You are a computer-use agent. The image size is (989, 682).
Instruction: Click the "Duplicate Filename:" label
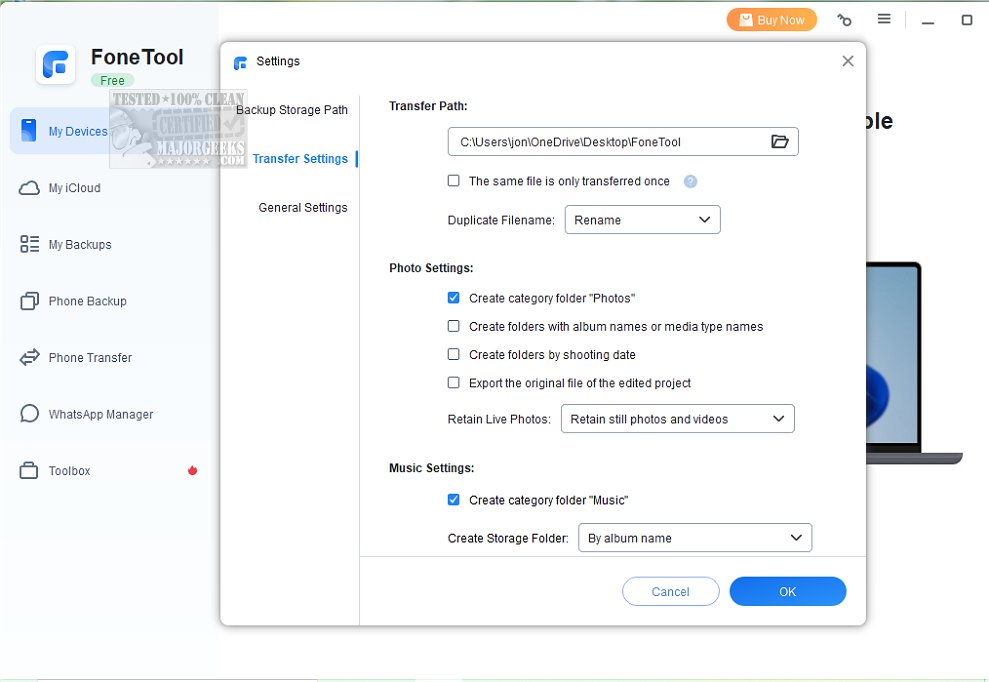(x=501, y=220)
